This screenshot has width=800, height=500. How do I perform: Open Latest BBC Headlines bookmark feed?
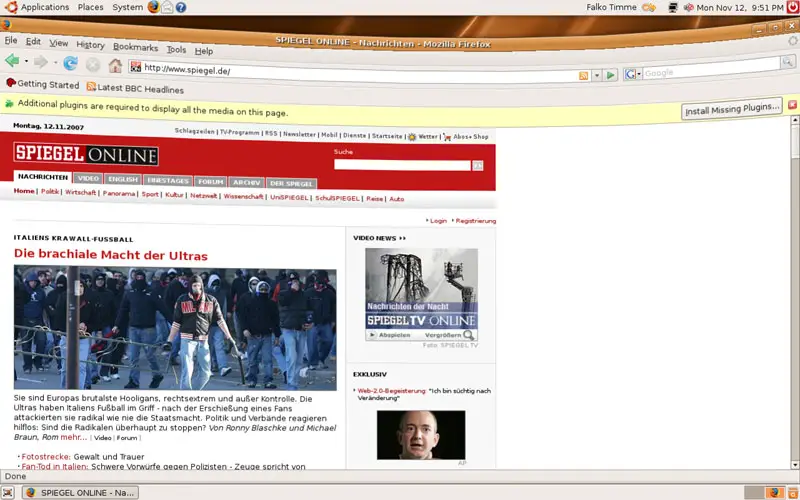pyautogui.click(x=135, y=89)
